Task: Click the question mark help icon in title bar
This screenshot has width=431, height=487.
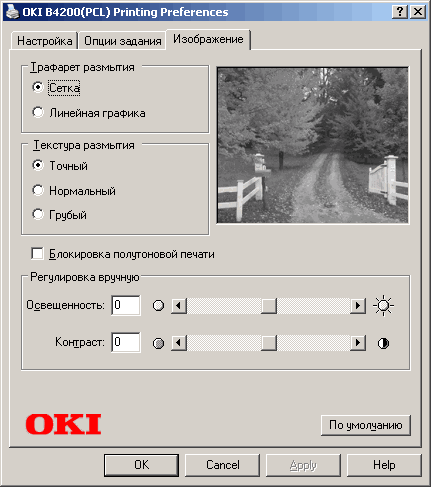Action: tap(399, 12)
